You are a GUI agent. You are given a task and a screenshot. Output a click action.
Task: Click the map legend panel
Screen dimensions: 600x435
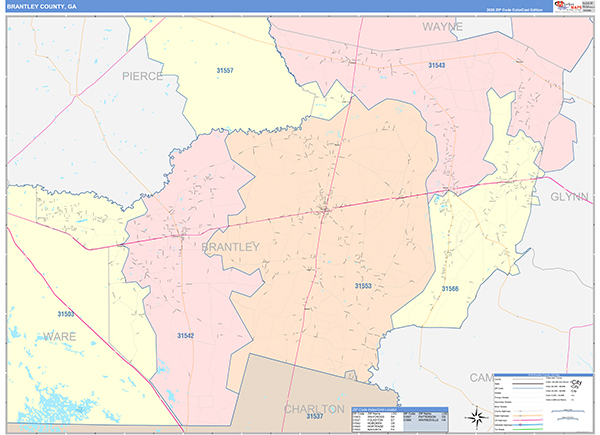543,404
